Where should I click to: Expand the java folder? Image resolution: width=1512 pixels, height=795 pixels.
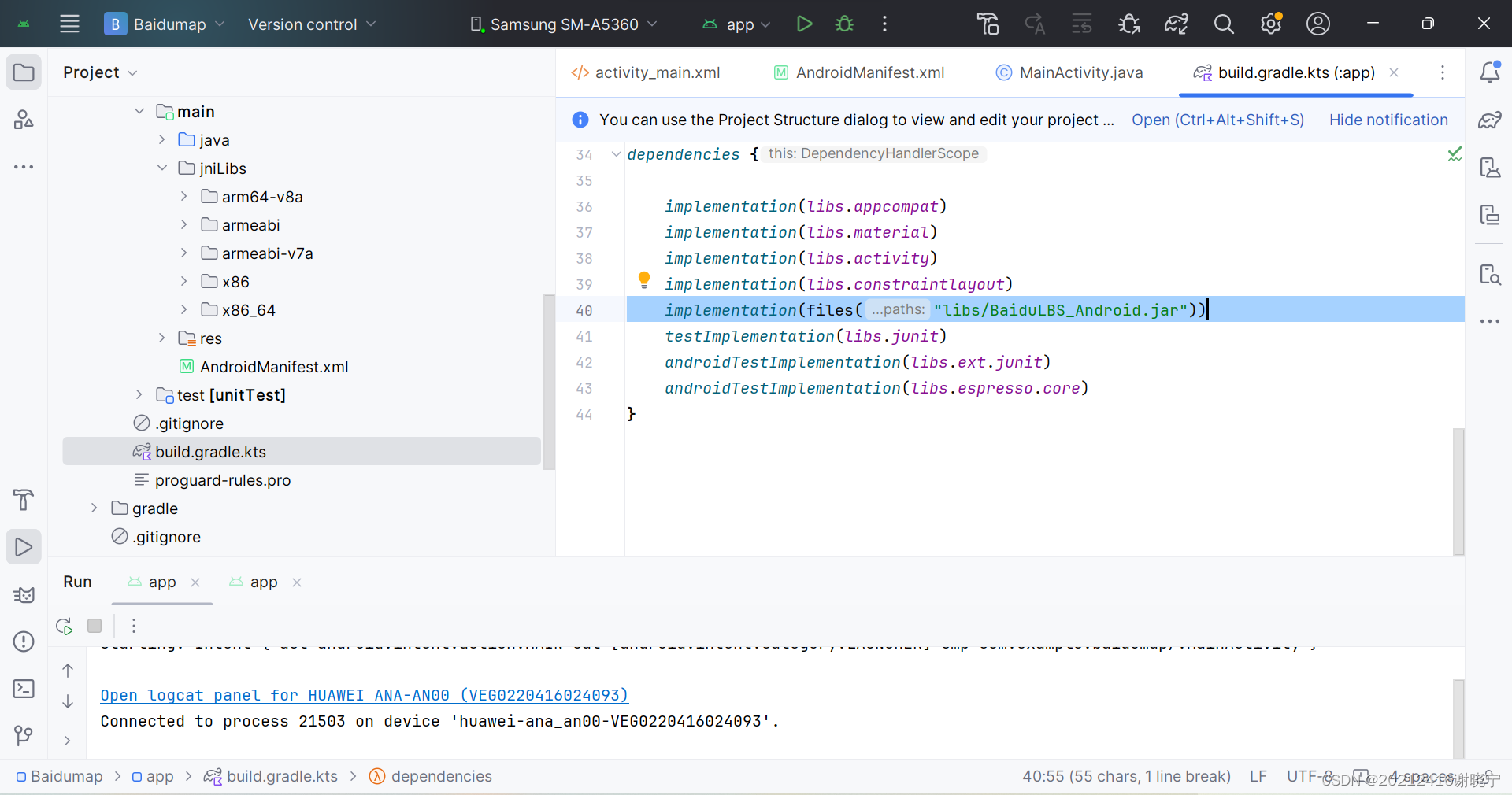162,139
